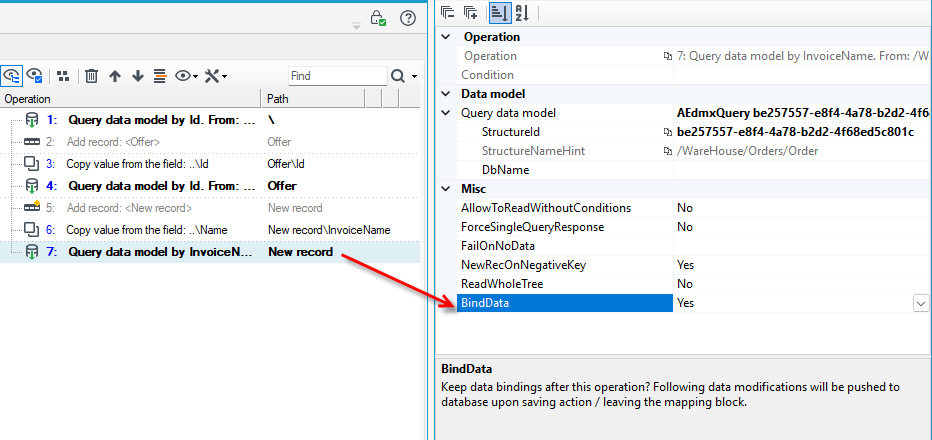Switch property grid to categorized sort

click(498, 13)
